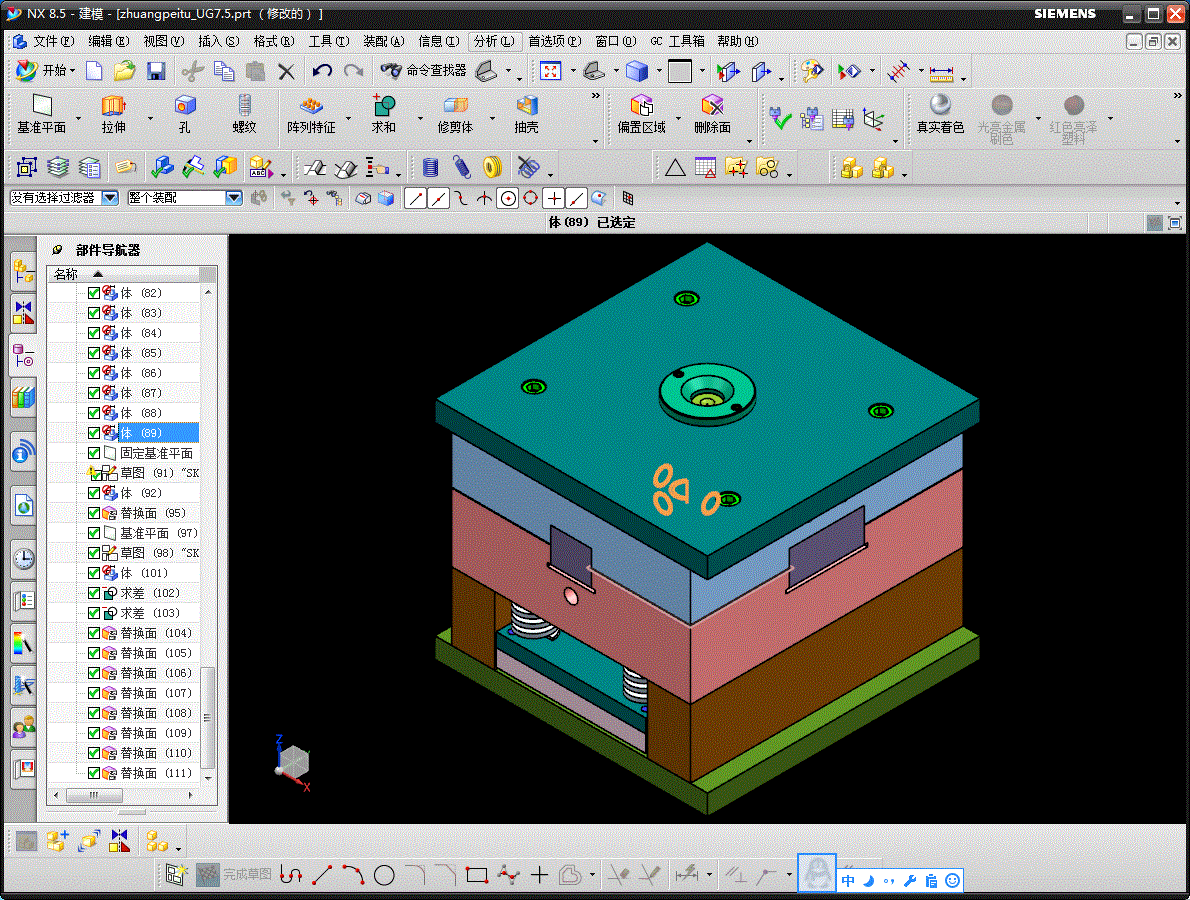Image resolution: width=1190 pixels, height=900 pixels.
Task: Select the rectangle sketch tool in bottom toolbar
Action: tap(477, 875)
